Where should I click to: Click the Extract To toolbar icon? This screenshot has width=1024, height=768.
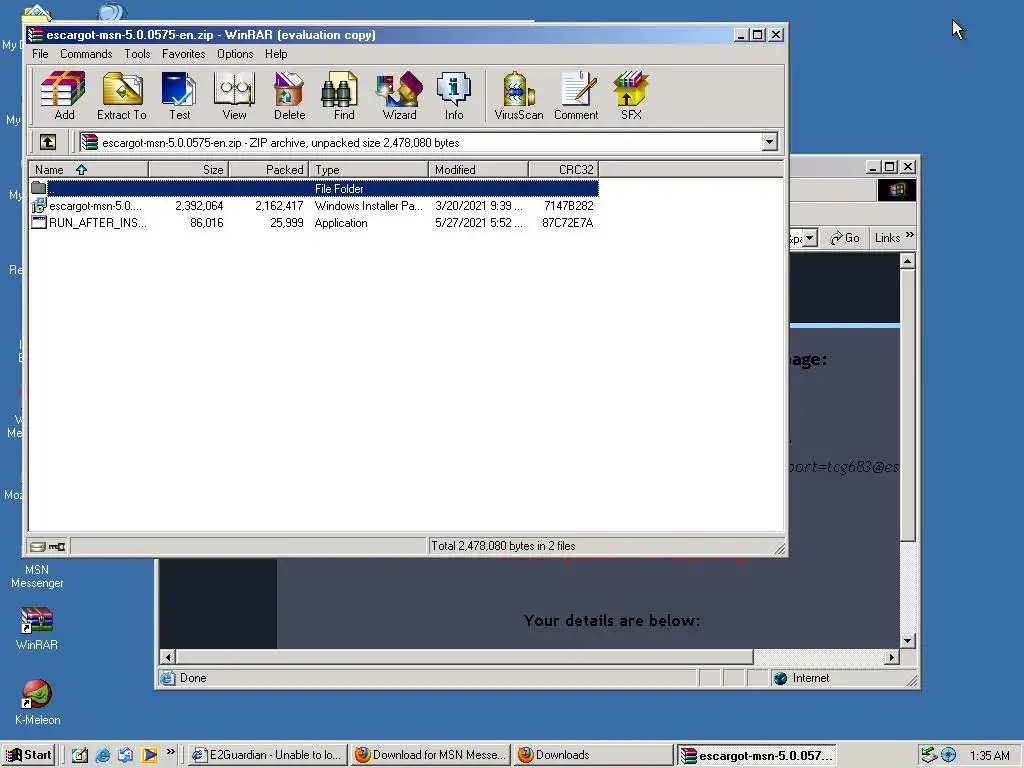pyautogui.click(x=122, y=96)
